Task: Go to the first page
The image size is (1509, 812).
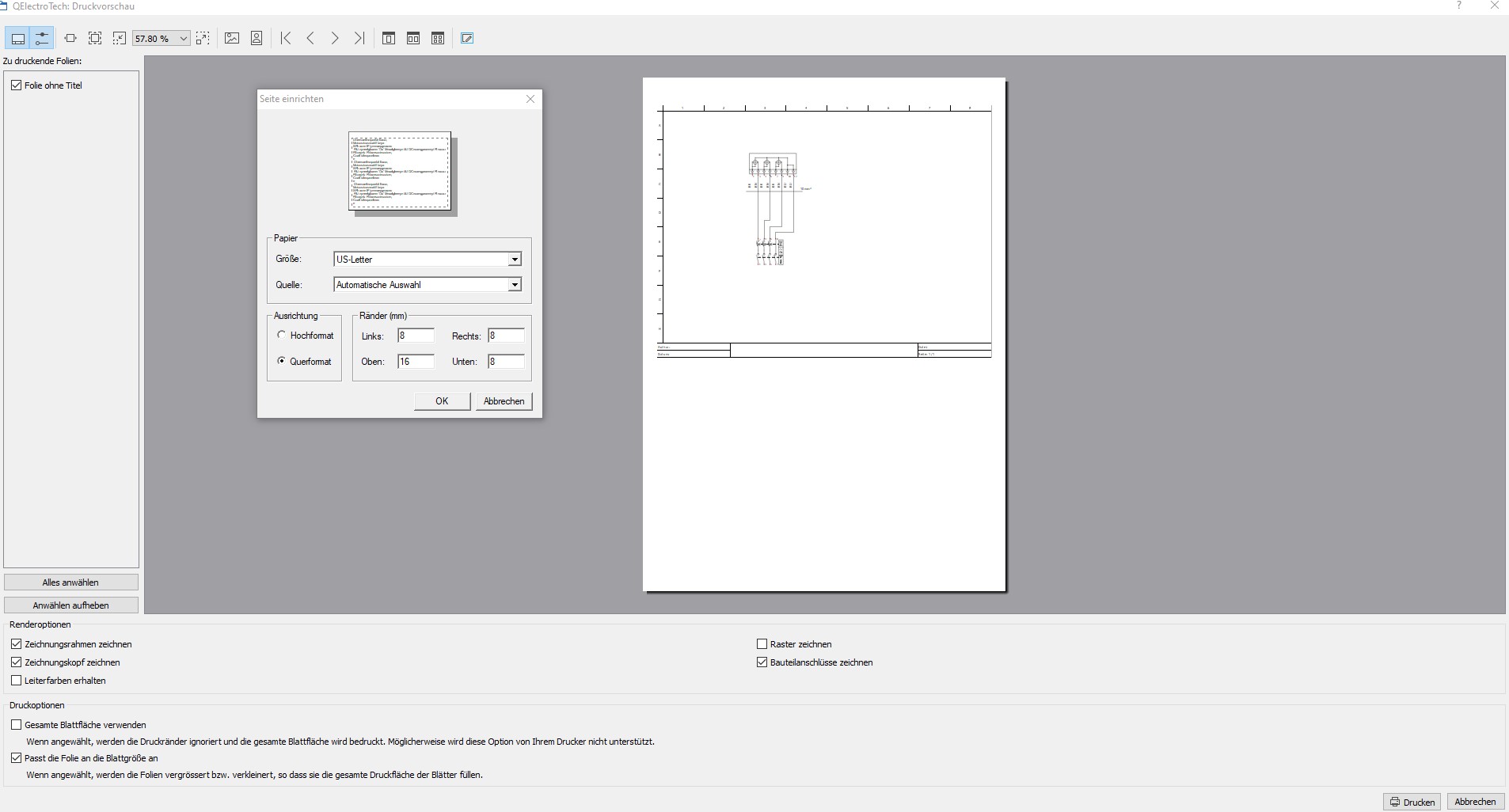Action: [x=286, y=38]
